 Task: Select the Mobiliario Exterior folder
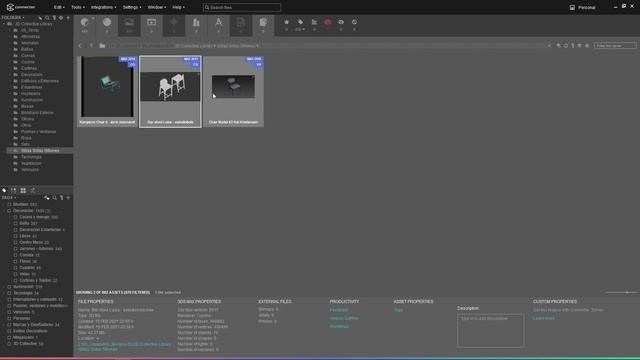37,113
